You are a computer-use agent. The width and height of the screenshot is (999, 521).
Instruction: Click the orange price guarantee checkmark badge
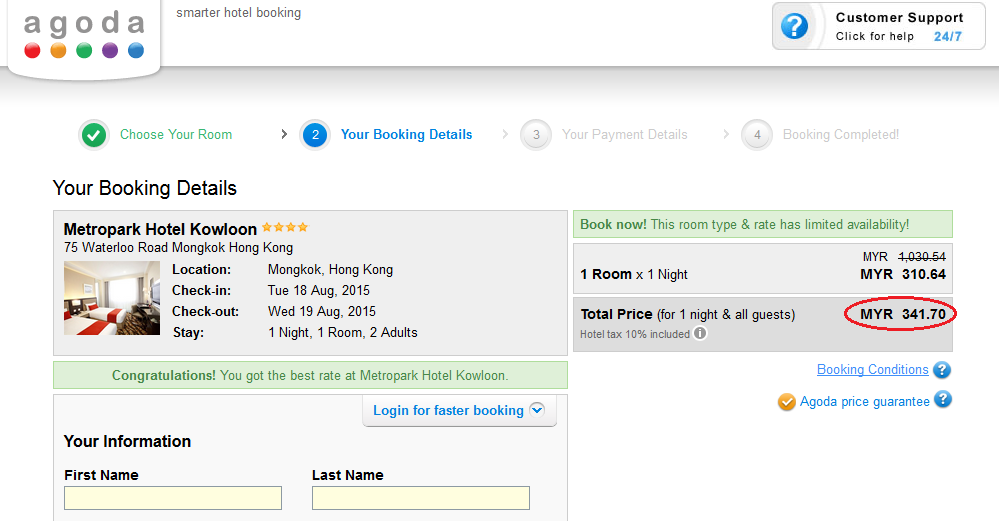coord(787,402)
